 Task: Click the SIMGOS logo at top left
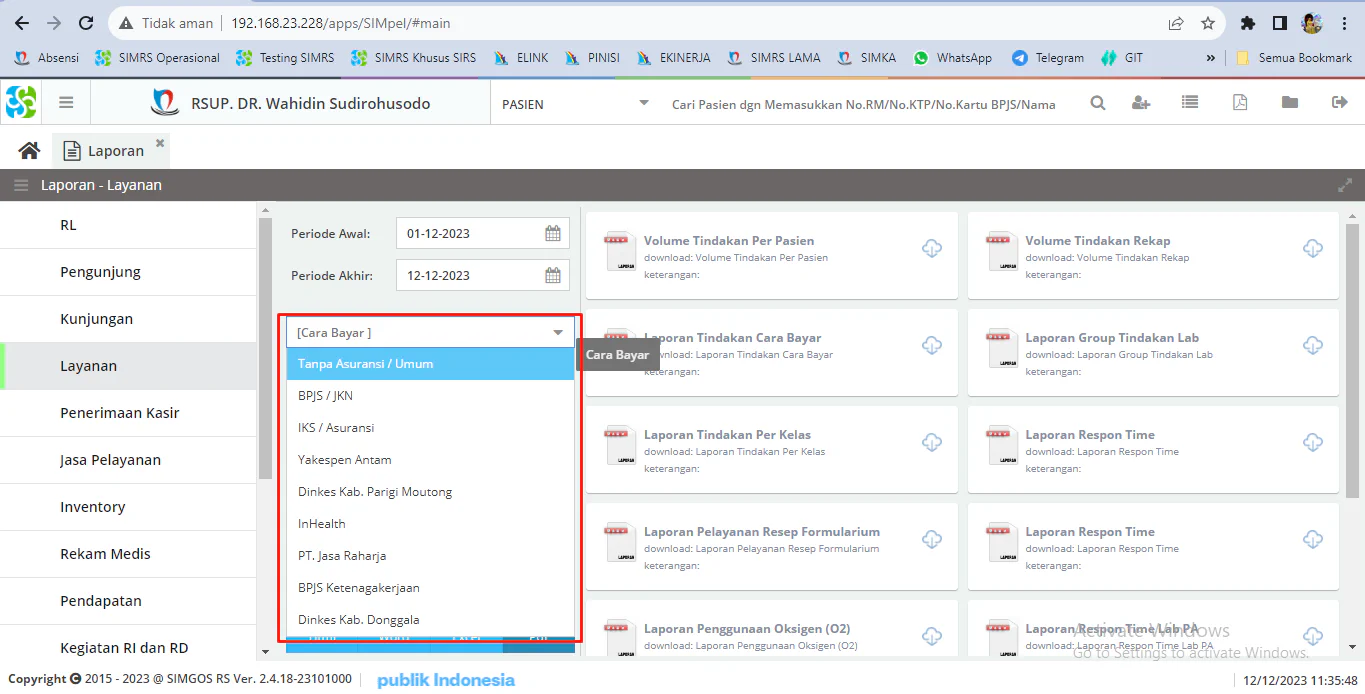(21, 102)
